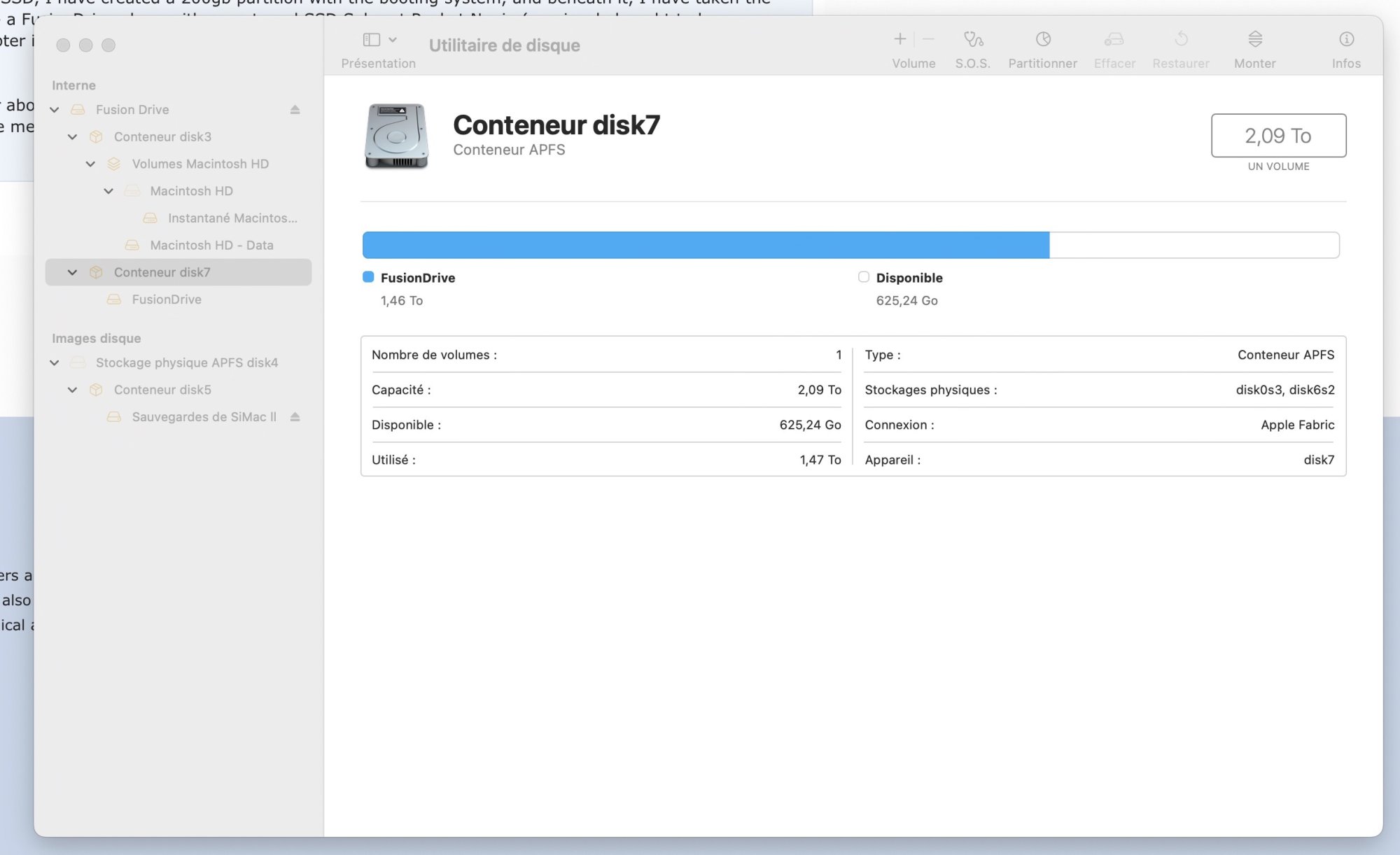Click the Monter mount icon
Screen dimensions: 1400x855
(1255, 39)
